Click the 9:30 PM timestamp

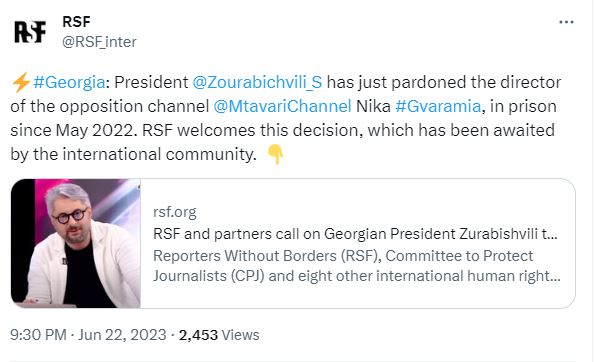tap(38, 335)
